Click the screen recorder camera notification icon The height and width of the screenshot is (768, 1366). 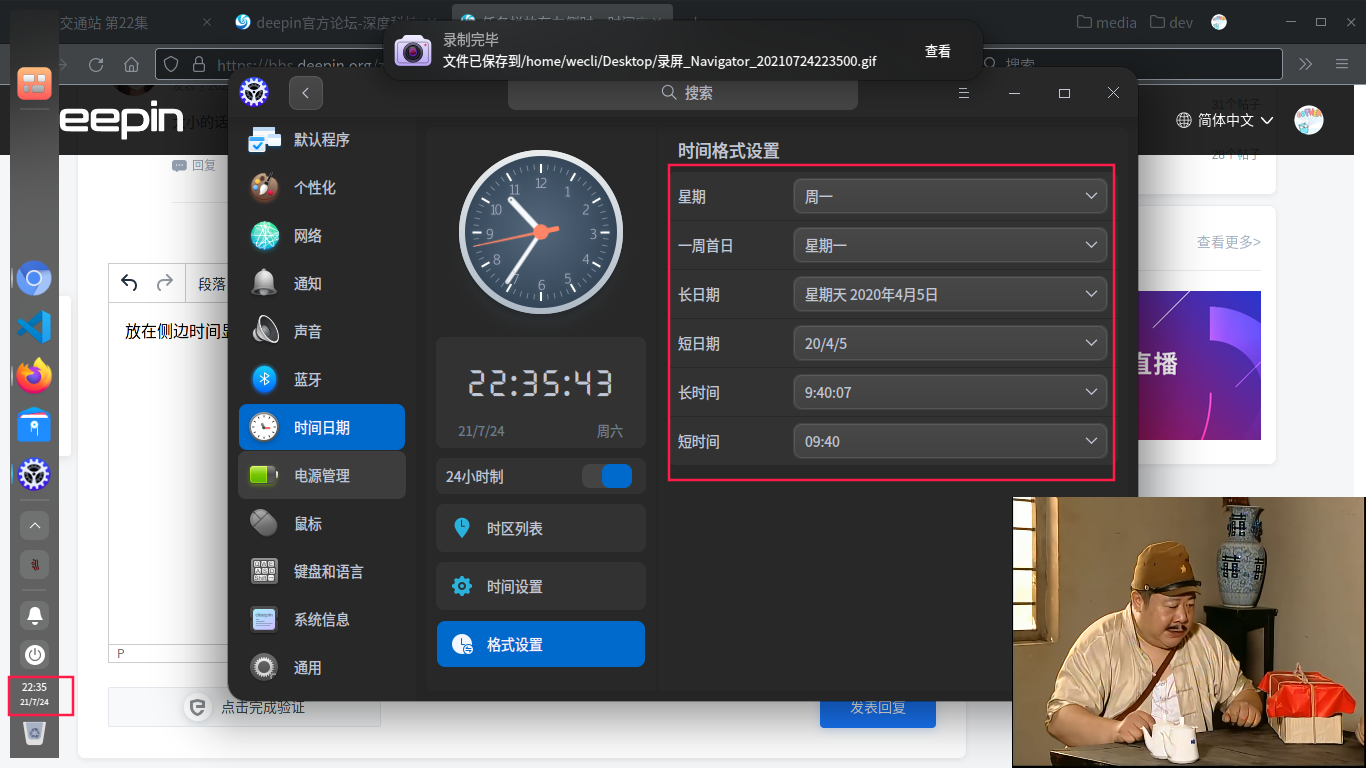(x=413, y=50)
